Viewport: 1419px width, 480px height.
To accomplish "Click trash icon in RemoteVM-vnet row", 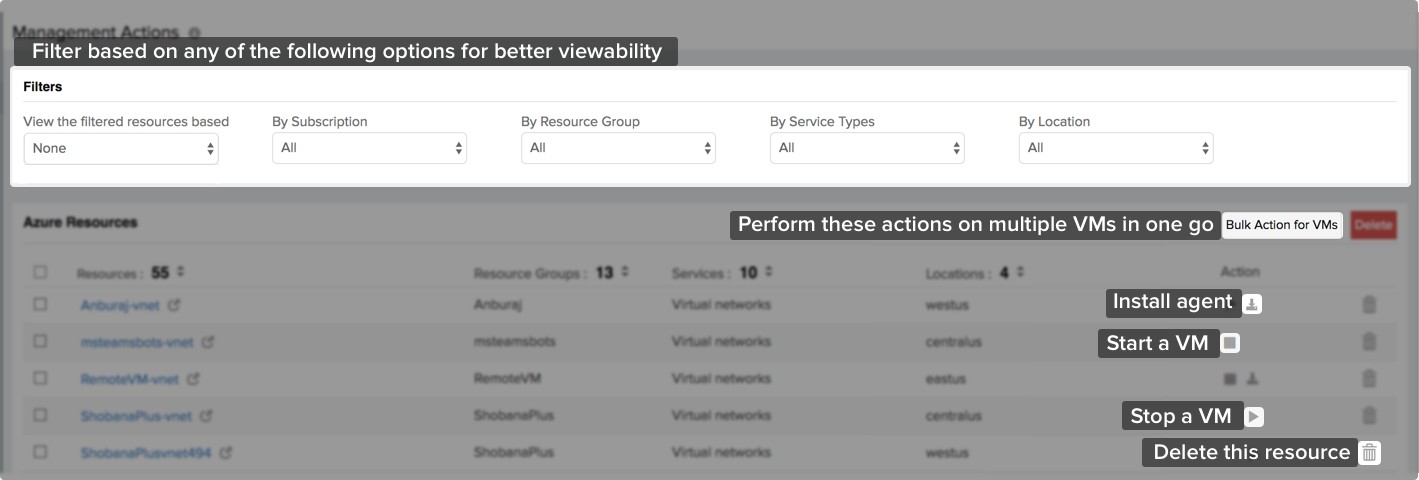I will [x=1369, y=379].
